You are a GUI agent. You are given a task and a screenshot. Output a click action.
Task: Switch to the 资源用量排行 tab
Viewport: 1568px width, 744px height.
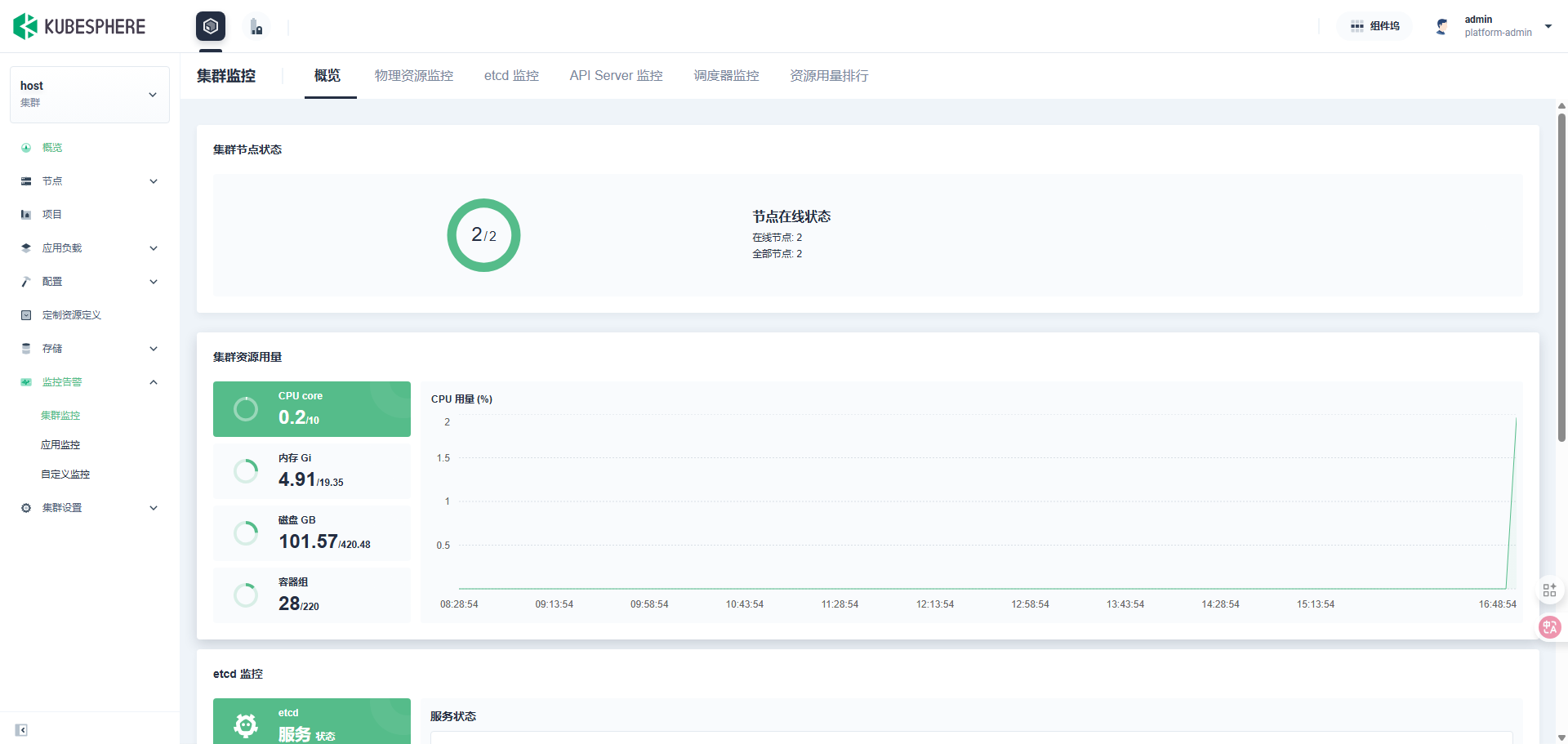tap(829, 76)
